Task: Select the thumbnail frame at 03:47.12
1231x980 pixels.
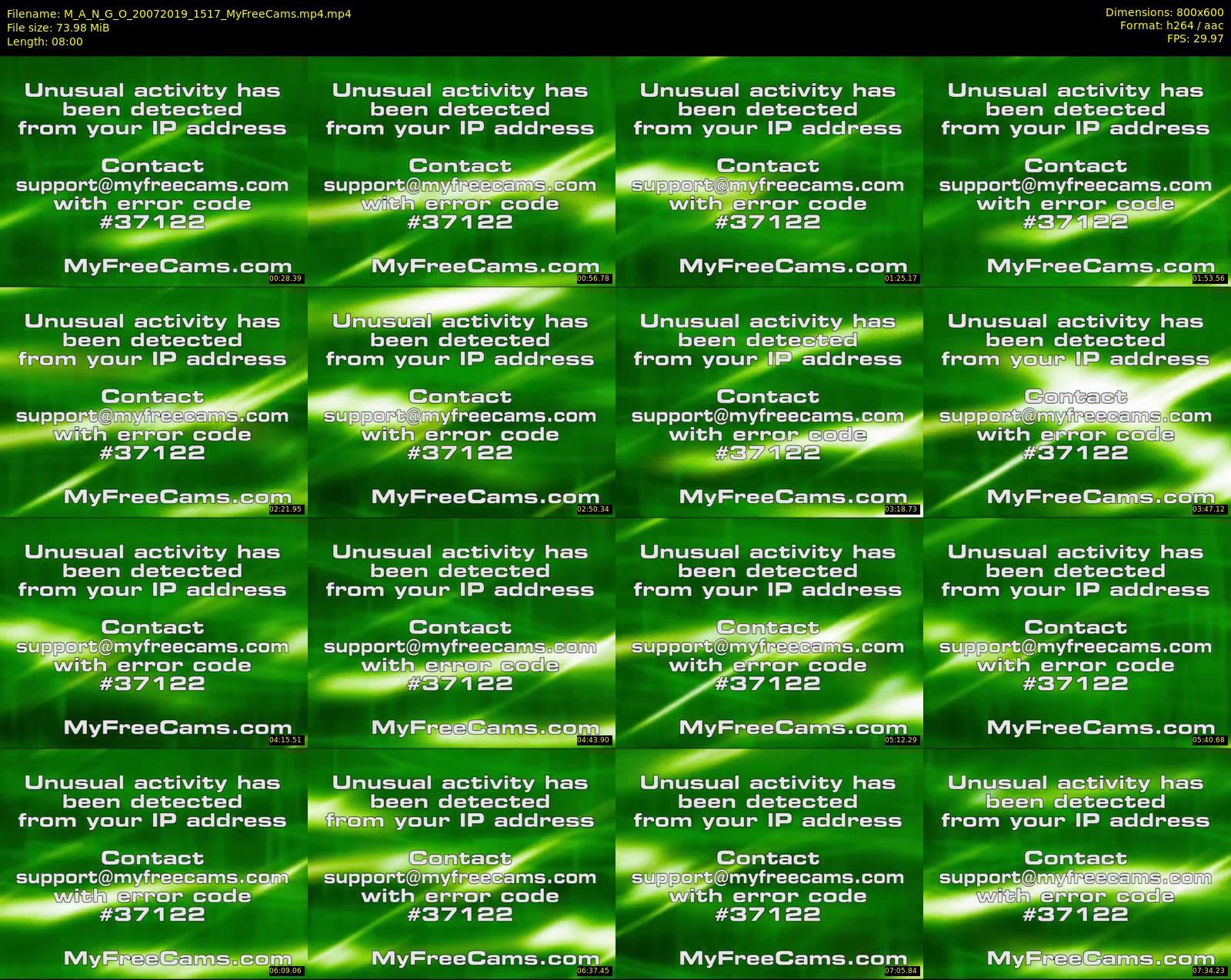Action: click(1077, 402)
